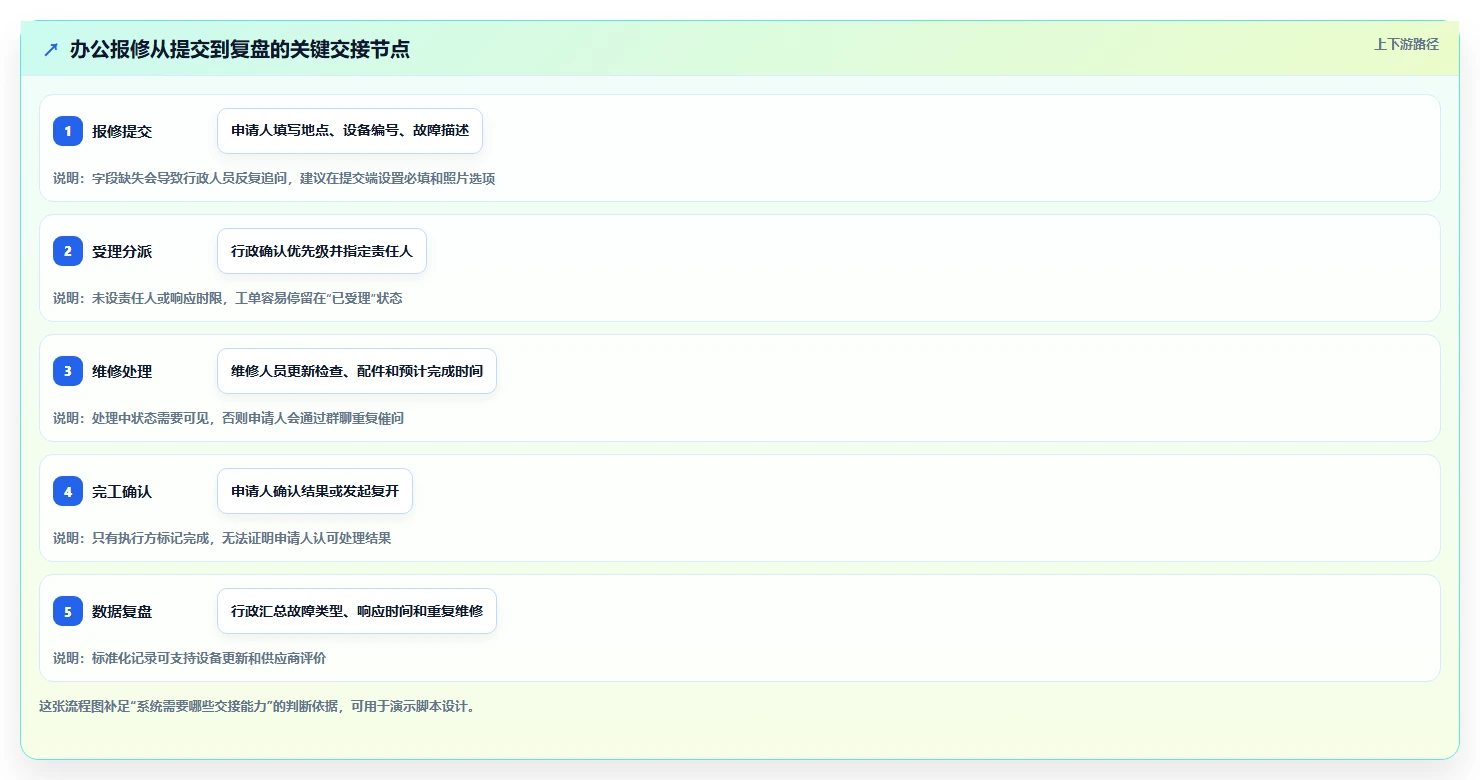Image resolution: width=1480 pixels, height=780 pixels.
Task: Click the heading 办公报修从提交到复盘的关键交接节点
Action: point(239,49)
